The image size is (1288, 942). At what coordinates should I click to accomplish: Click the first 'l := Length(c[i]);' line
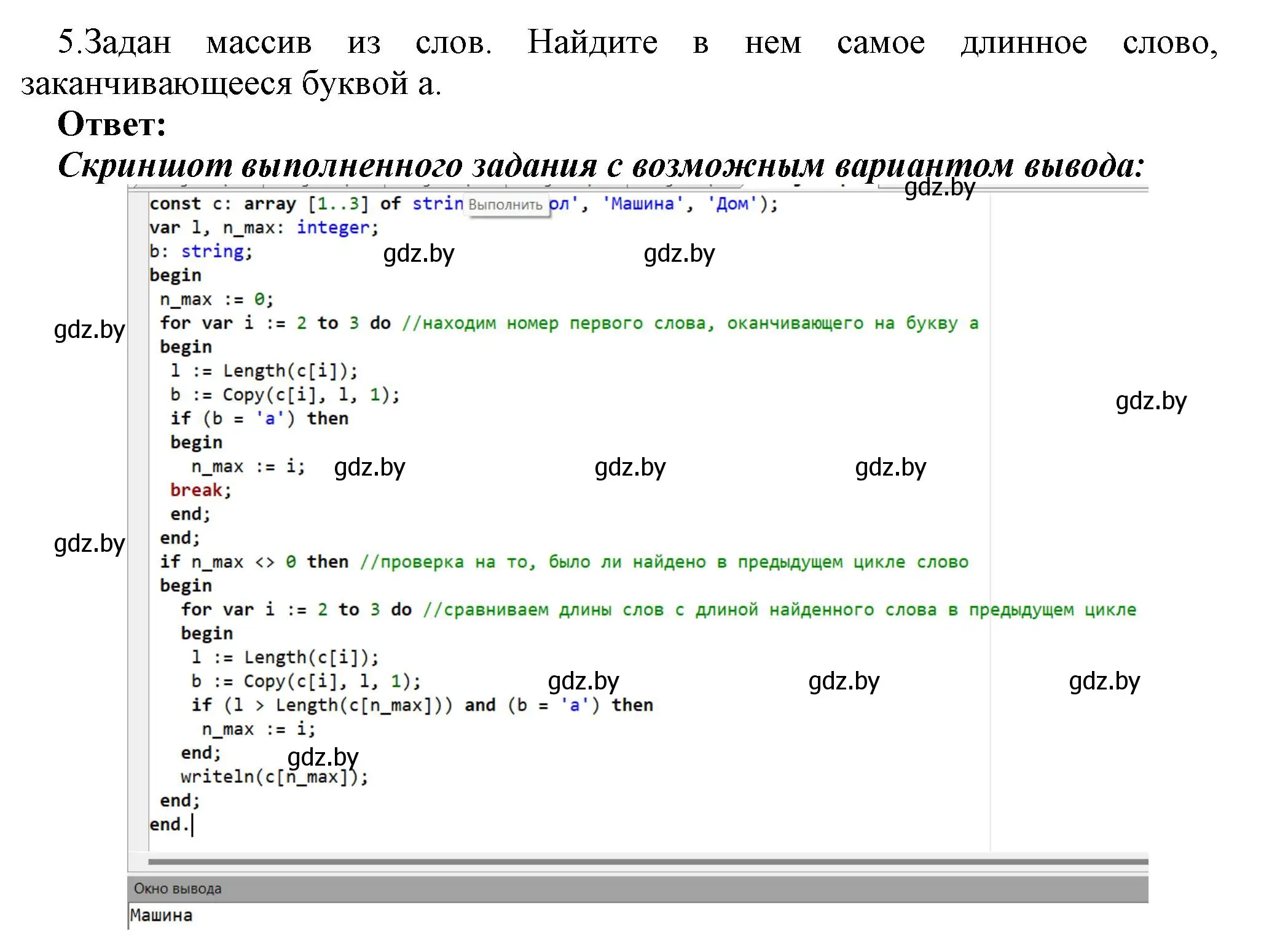[264, 371]
